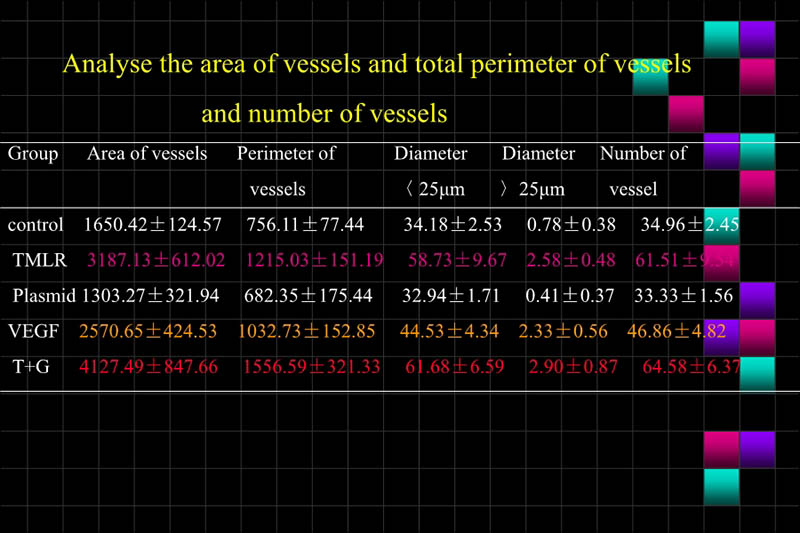This screenshot has width=800, height=533.
Task: Select the T+G area value 4127.49±847.66
Action: click(x=150, y=367)
